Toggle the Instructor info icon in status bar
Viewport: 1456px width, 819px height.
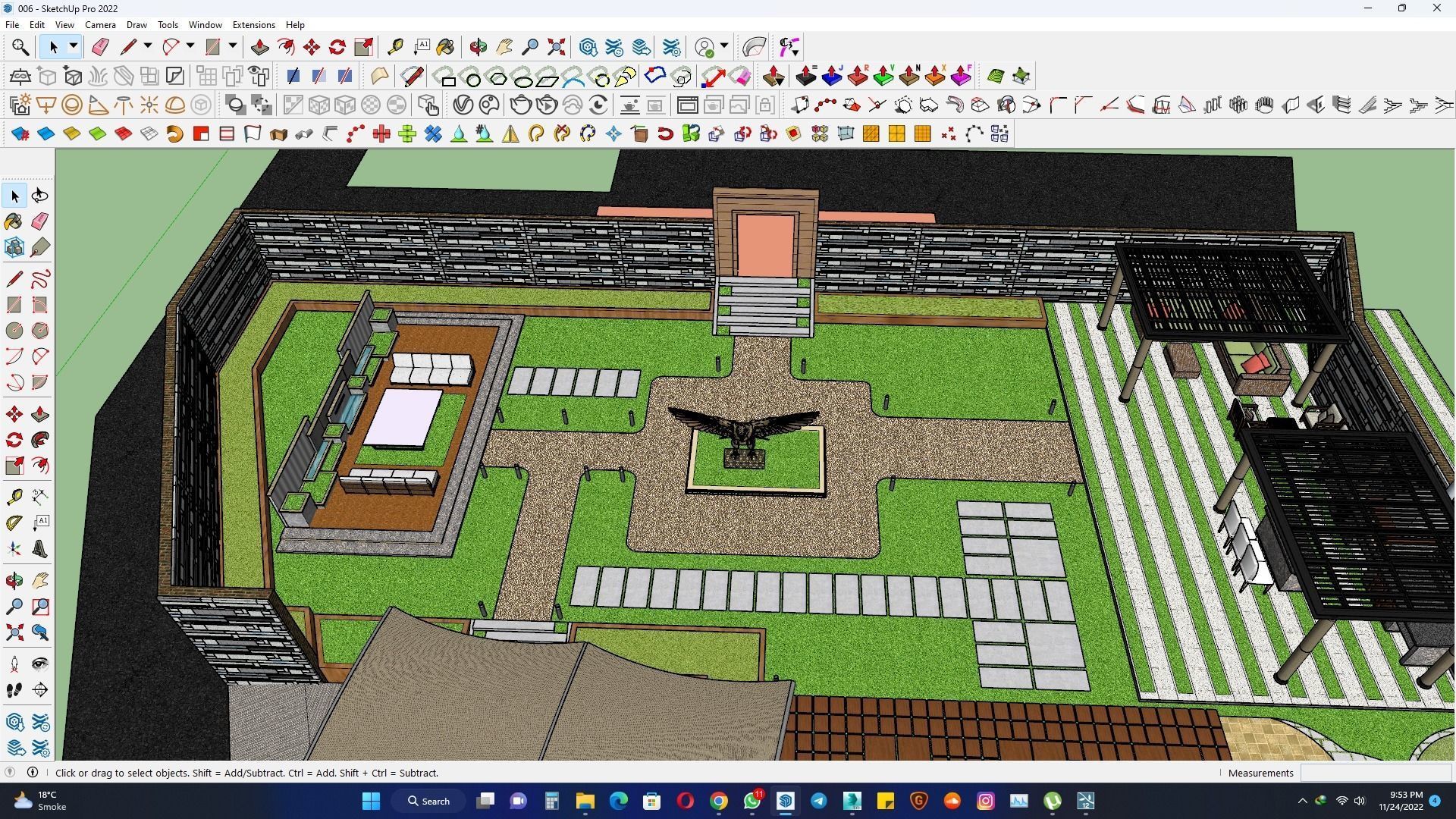[33, 772]
